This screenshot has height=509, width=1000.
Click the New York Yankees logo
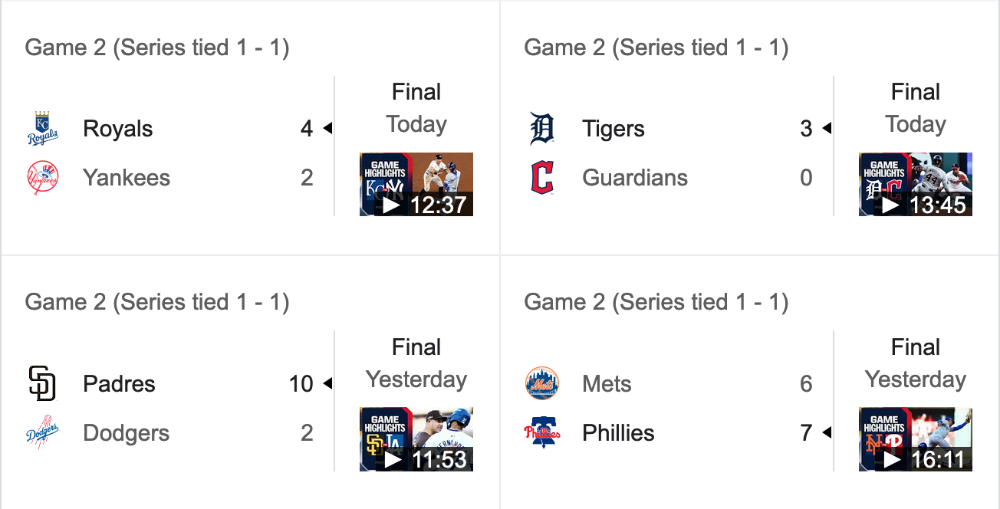click(x=43, y=177)
